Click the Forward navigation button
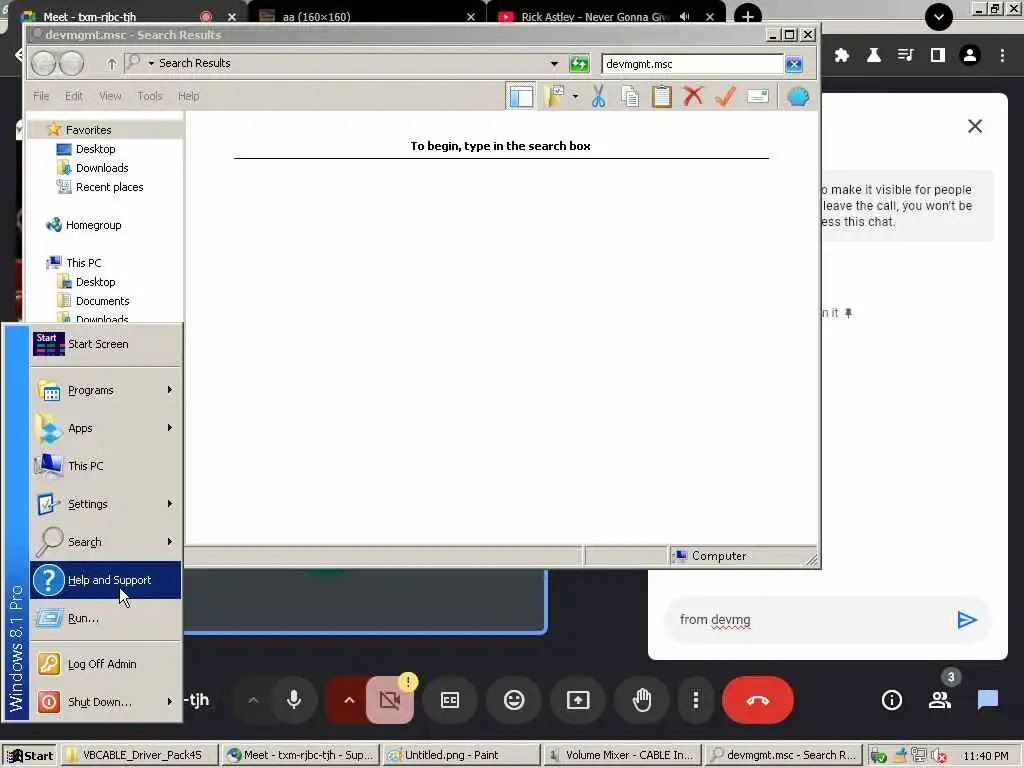 click(71, 63)
